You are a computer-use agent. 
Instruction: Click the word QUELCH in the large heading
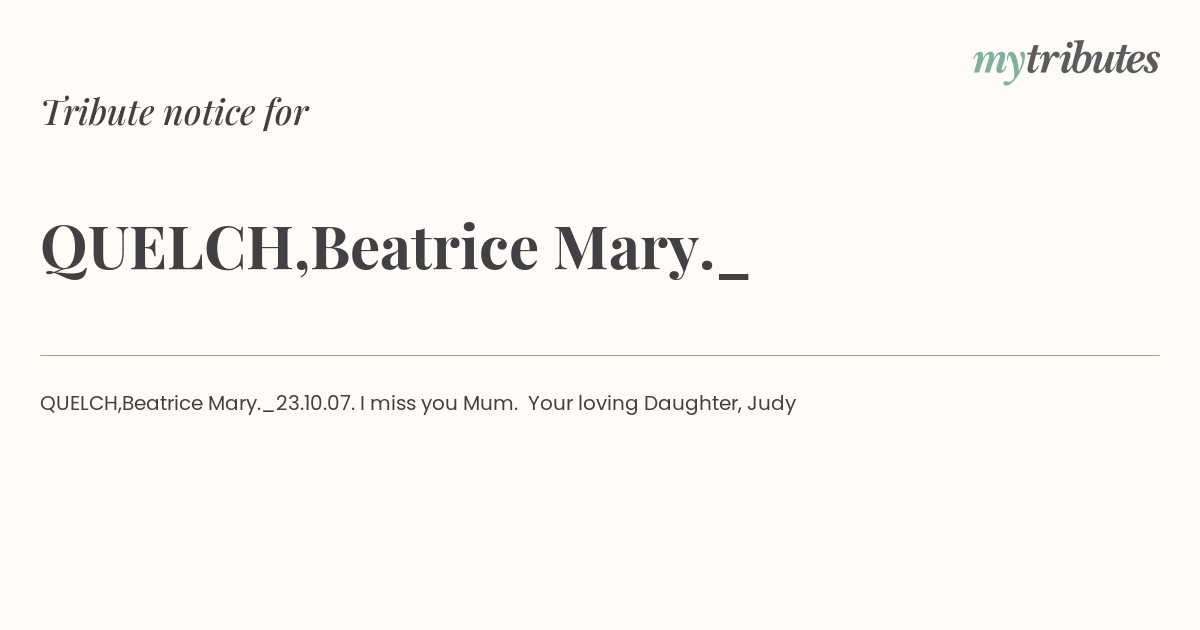pos(167,248)
